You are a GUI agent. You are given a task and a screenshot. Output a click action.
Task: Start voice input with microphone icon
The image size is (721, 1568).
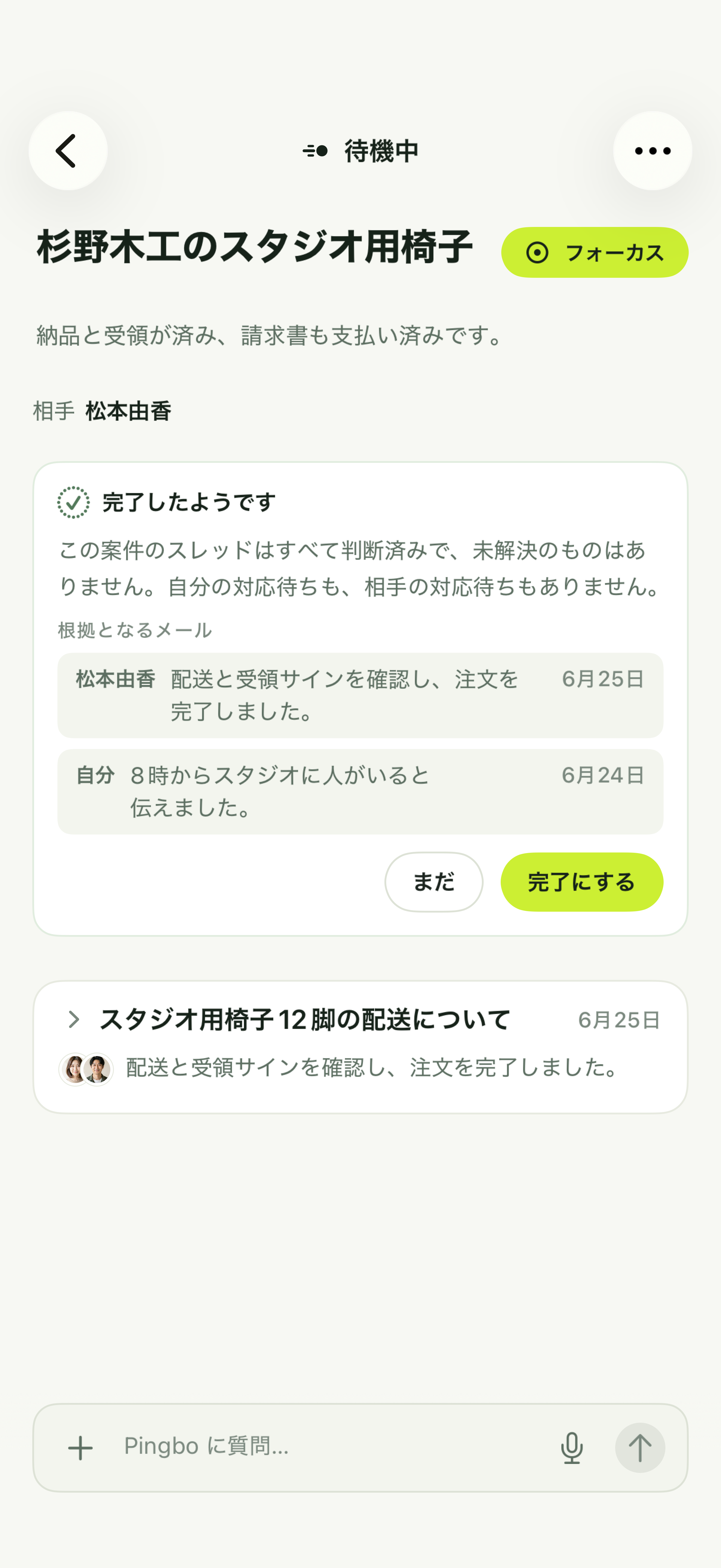coord(571,1448)
